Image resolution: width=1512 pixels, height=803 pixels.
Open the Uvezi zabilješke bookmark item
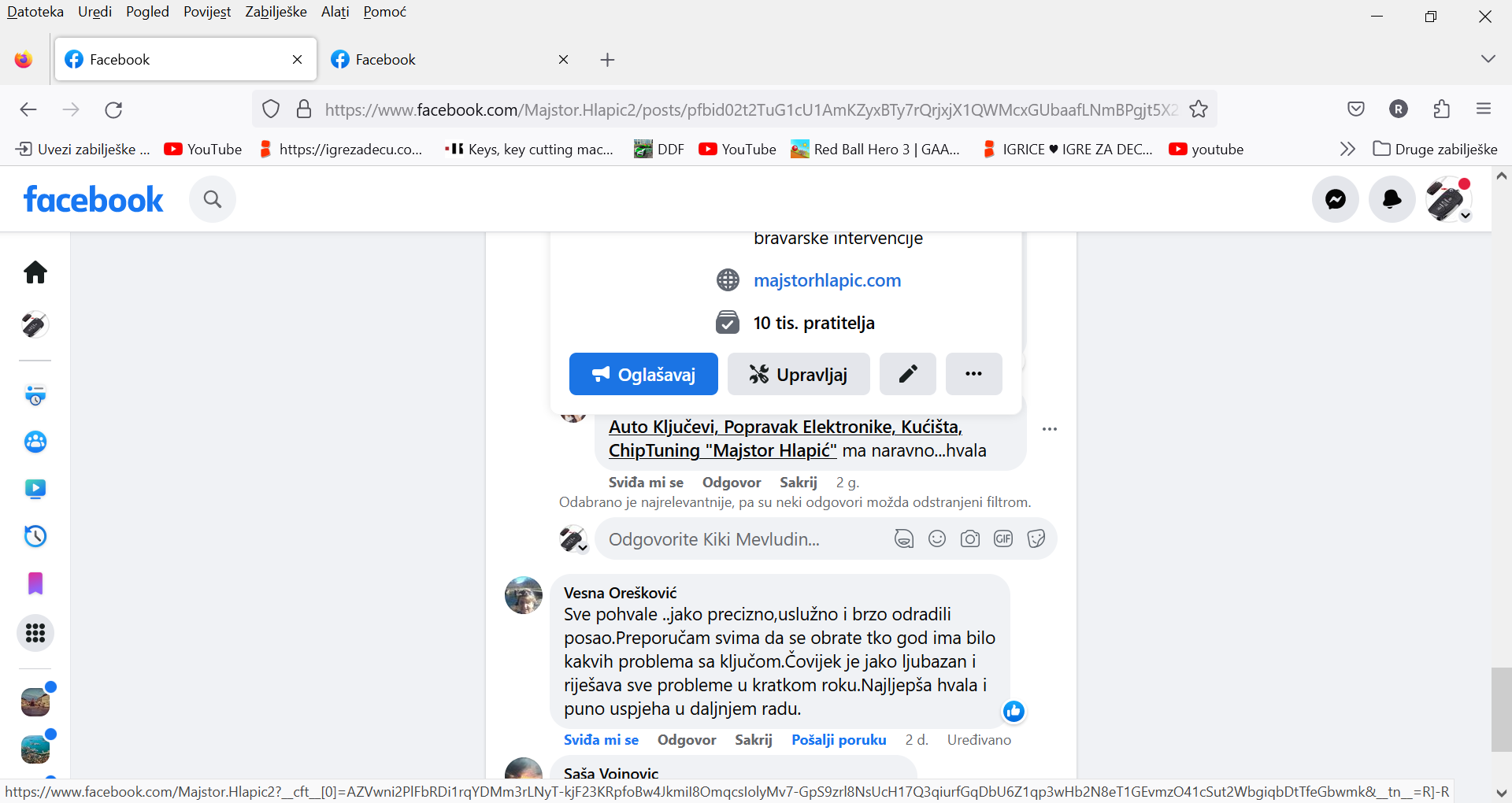(x=83, y=149)
